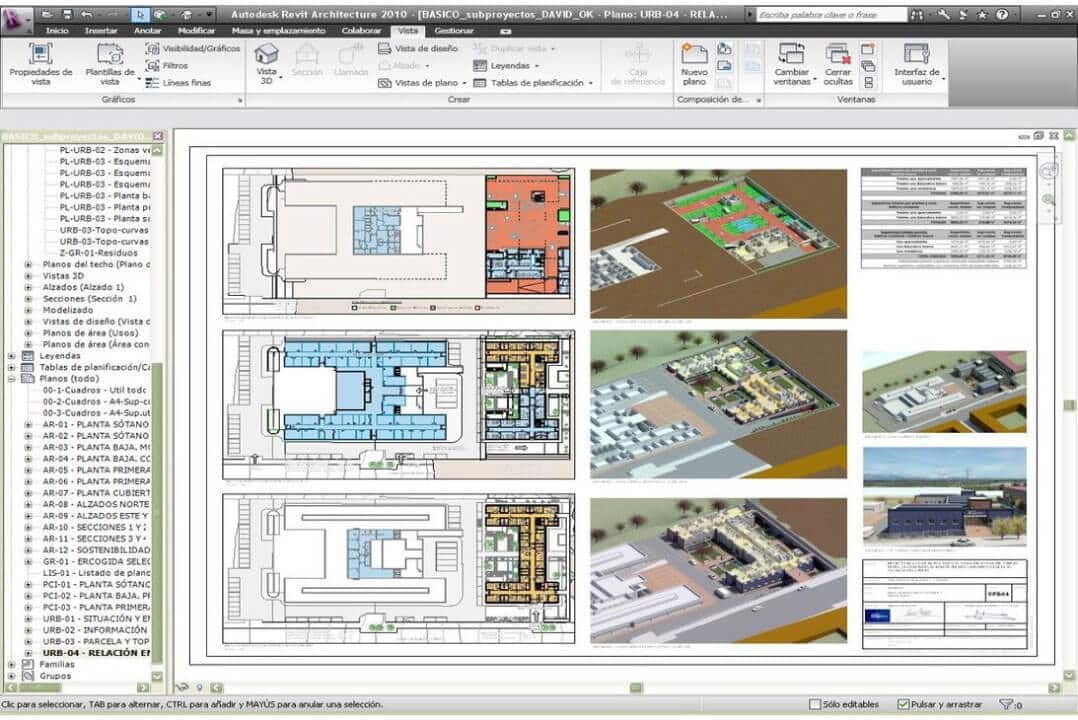
Task: Open Tablas de planificación tool
Action: point(533,83)
